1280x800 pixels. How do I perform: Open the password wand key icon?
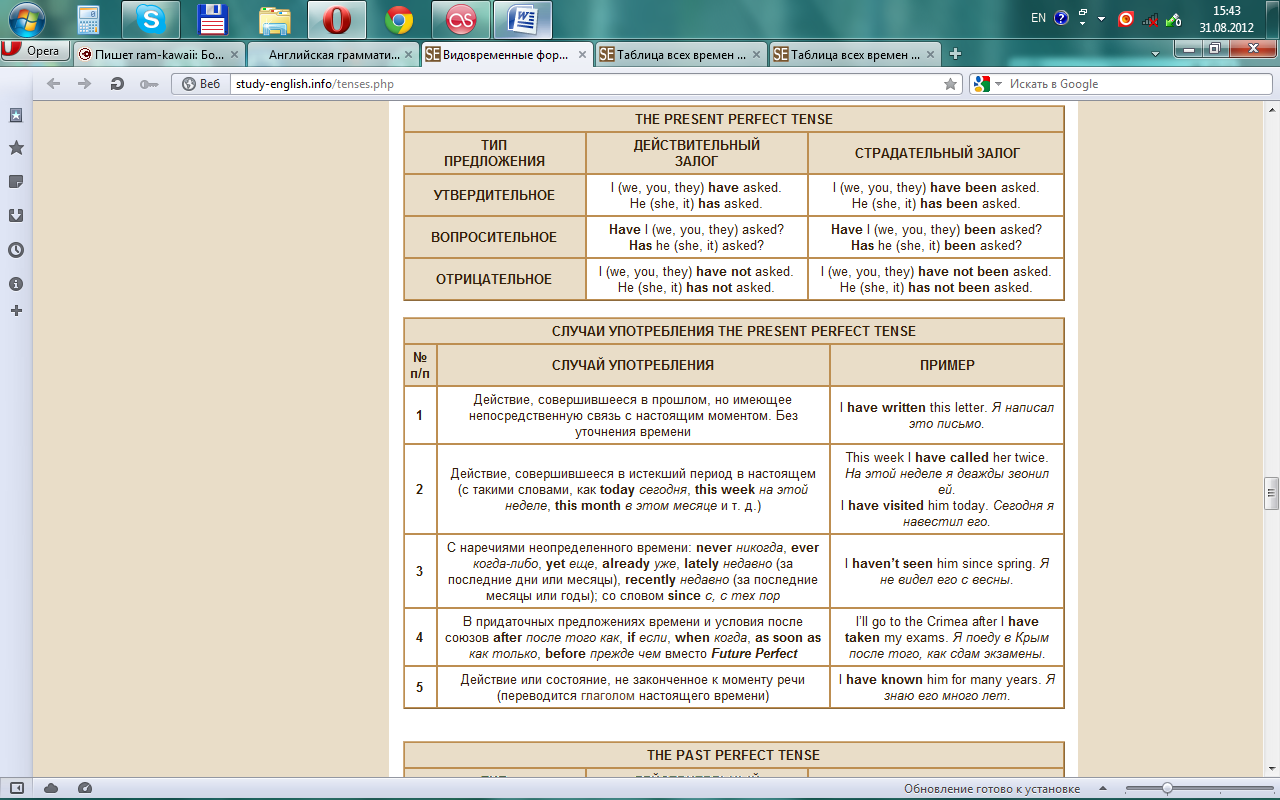tap(149, 84)
